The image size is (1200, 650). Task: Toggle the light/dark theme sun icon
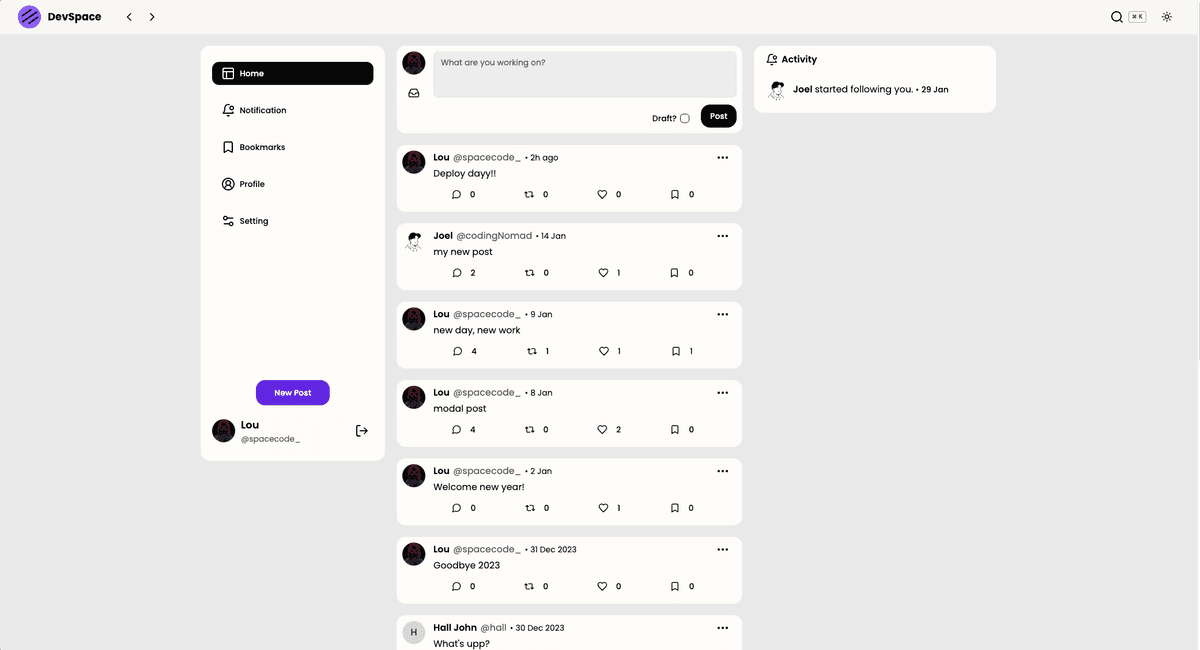(x=1166, y=17)
